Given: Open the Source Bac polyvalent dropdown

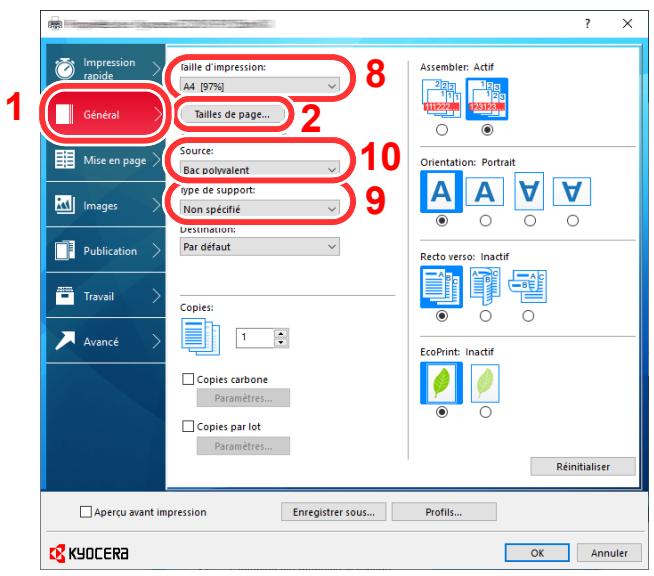Looking at the screenshot, I should coord(259,169).
